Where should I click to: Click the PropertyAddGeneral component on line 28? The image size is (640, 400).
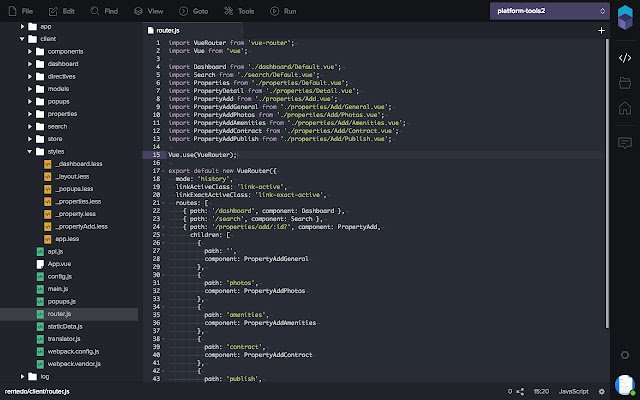(x=276, y=259)
